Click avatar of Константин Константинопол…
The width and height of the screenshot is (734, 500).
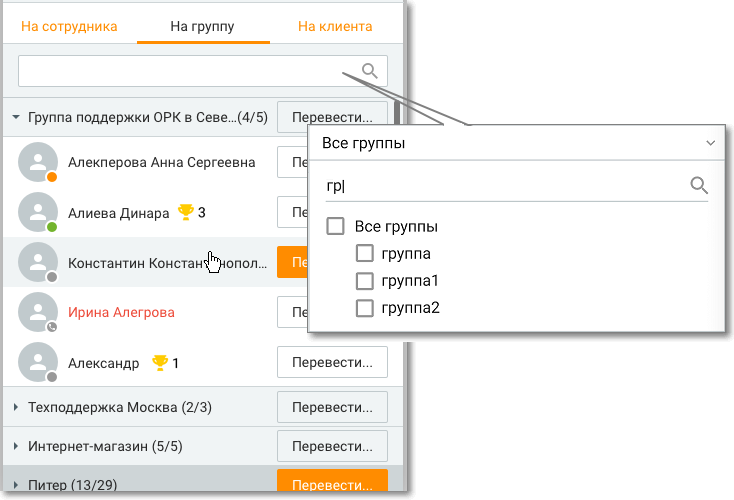coord(38,262)
